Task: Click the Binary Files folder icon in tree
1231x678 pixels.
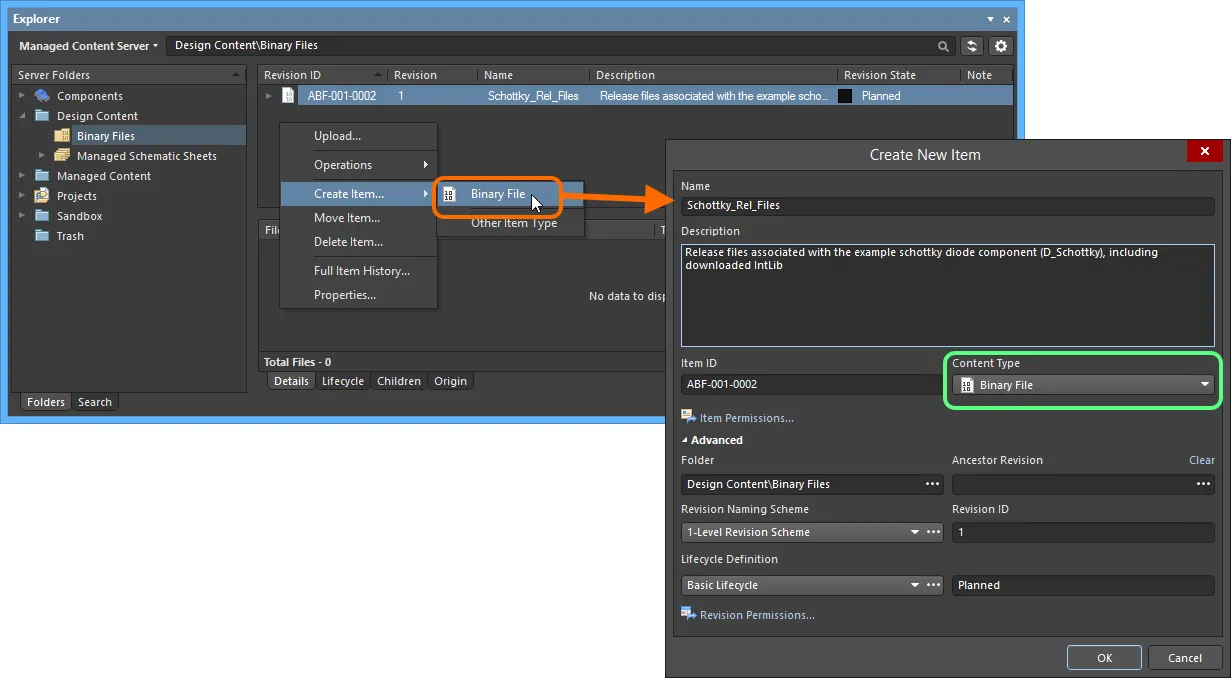Action: (62, 136)
